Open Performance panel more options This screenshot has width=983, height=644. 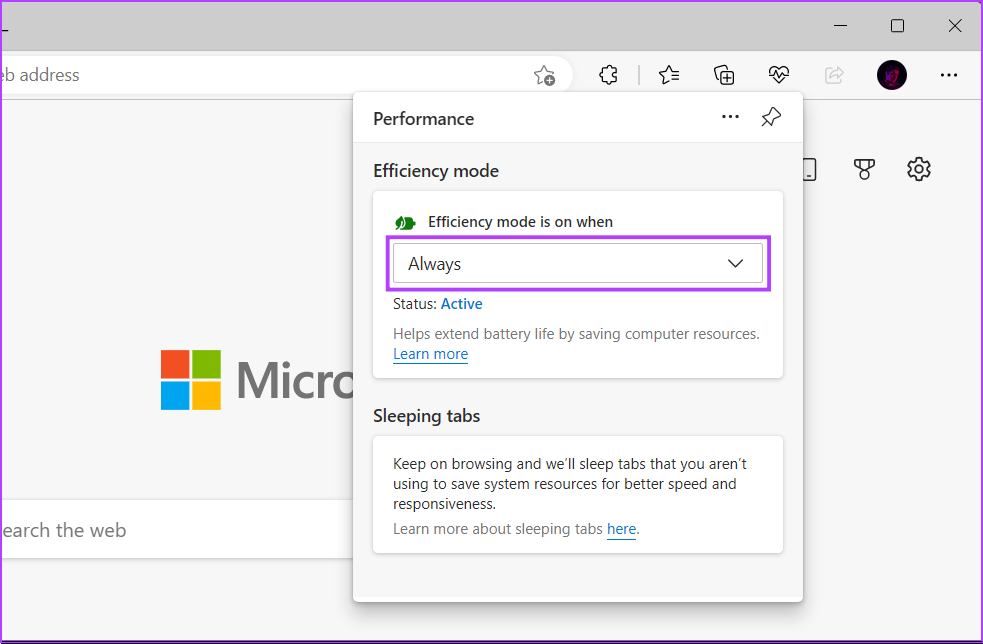(730, 117)
